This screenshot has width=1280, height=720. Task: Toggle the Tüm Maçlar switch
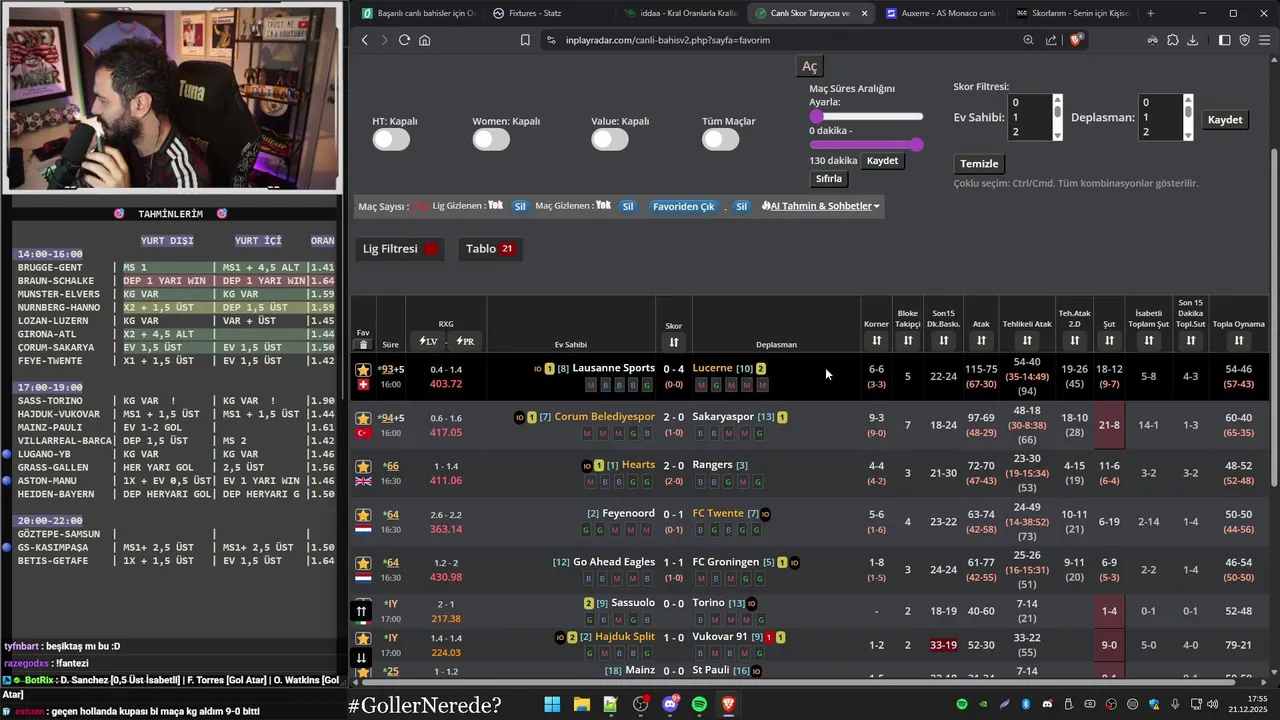(x=720, y=140)
